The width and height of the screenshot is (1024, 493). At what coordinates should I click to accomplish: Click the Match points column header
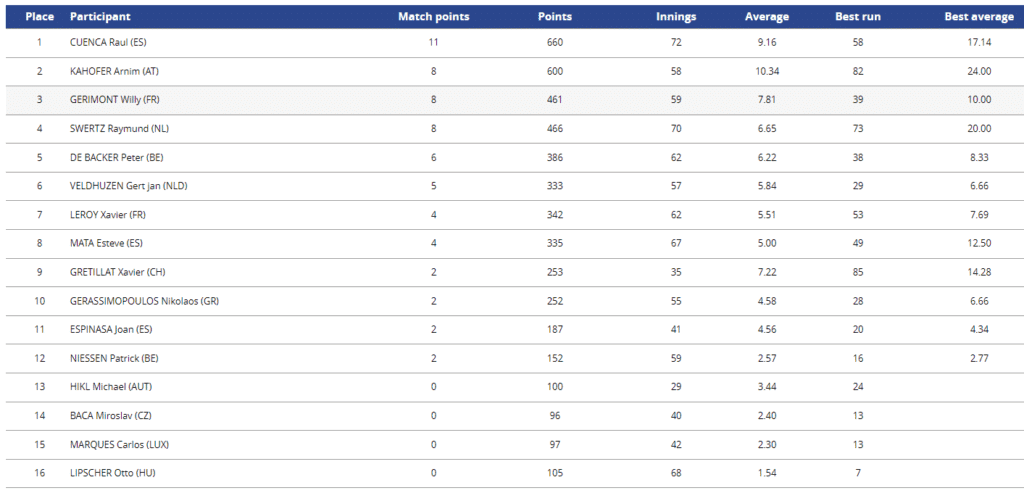click(x=434, y=17)
